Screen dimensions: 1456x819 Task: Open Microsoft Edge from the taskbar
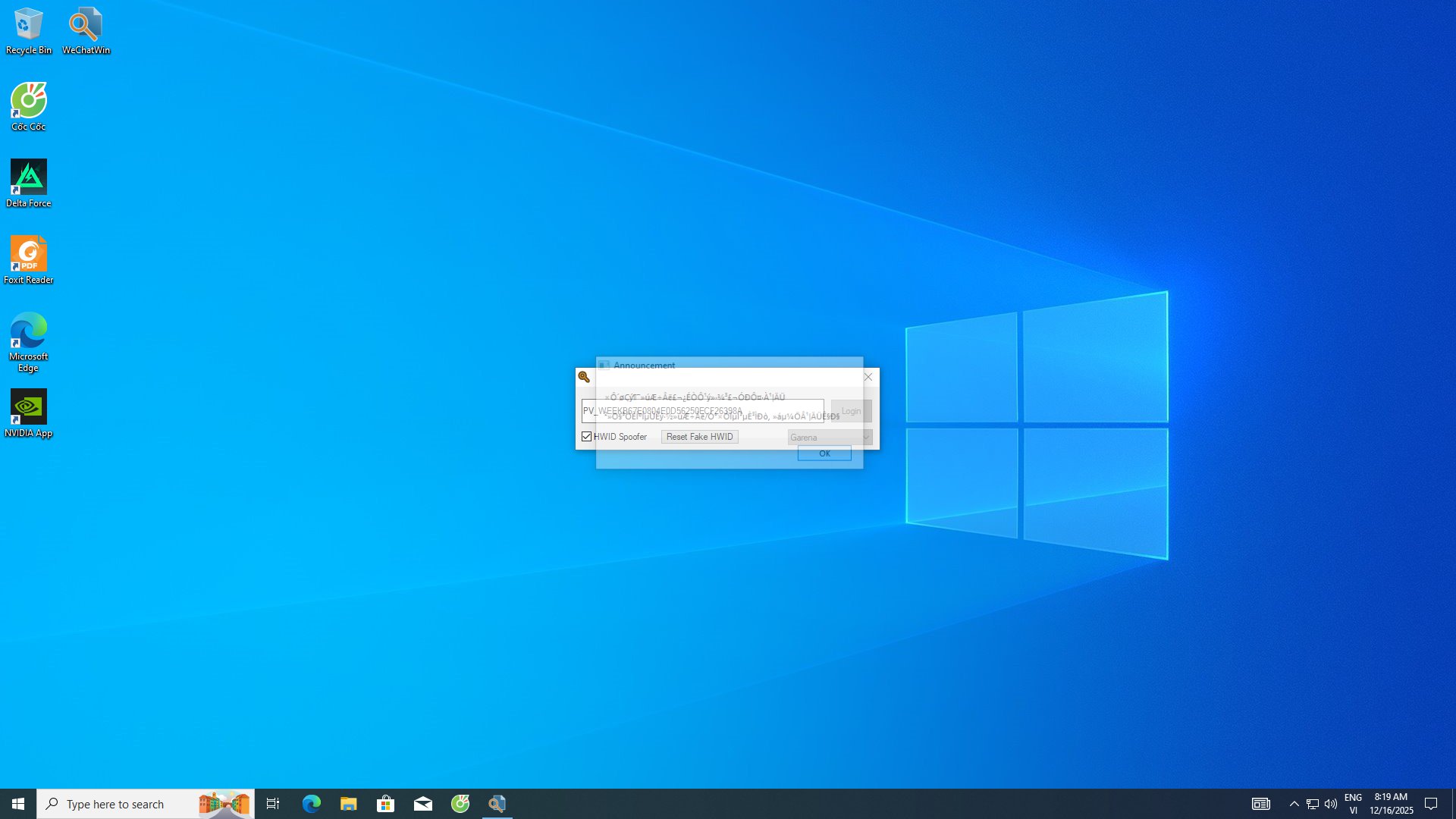pos(311,804)
